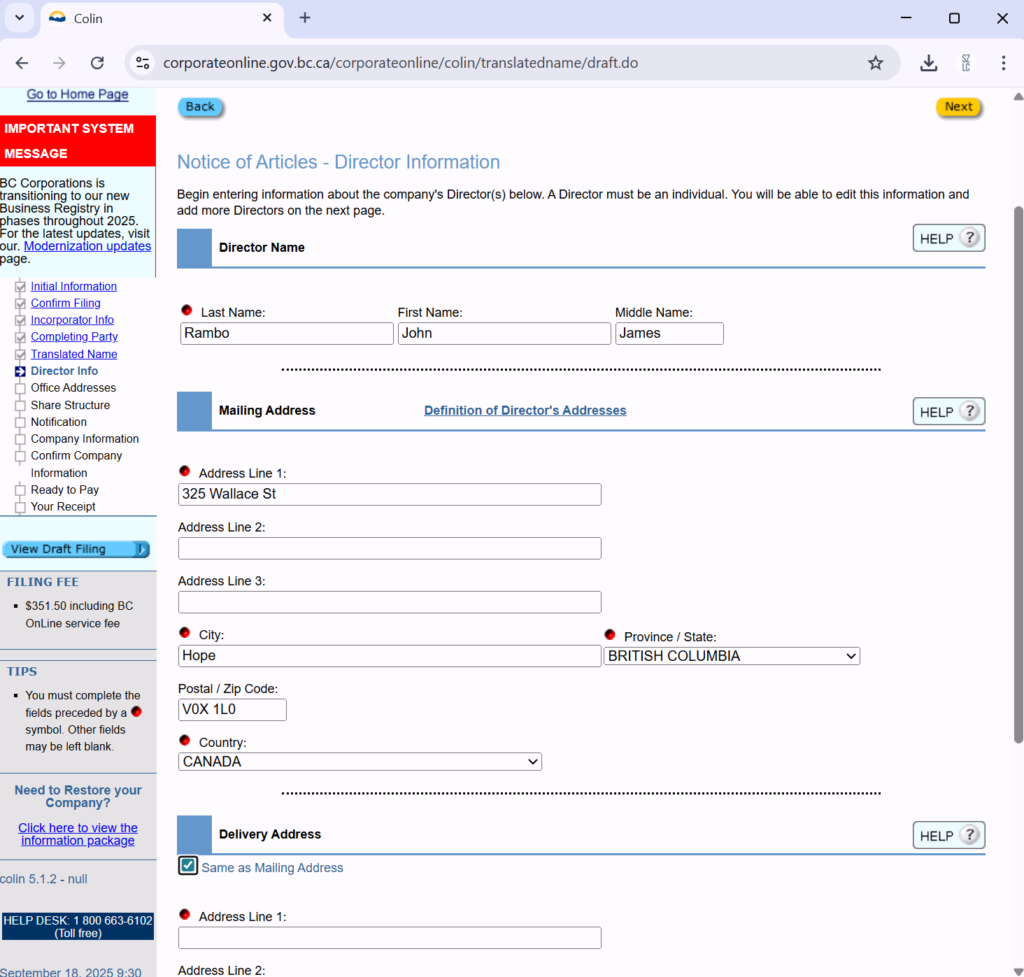This screenshot has width=1024, height=977.
Task: Open the tab search dropdown arrow
Action: pyautogui.click(x=19, y=18)
